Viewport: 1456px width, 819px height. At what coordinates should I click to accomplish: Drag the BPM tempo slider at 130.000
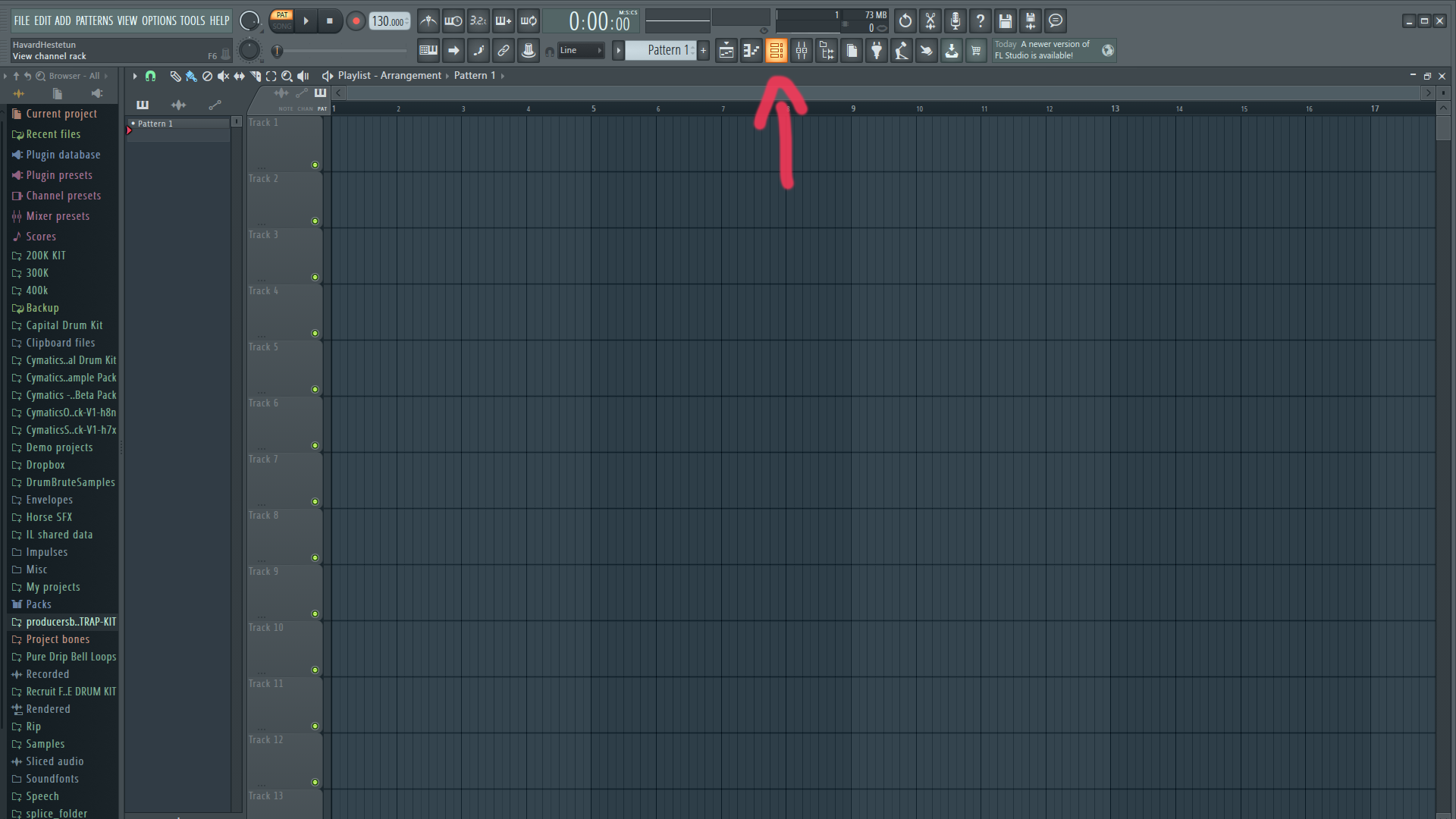[x=387, y=21]
